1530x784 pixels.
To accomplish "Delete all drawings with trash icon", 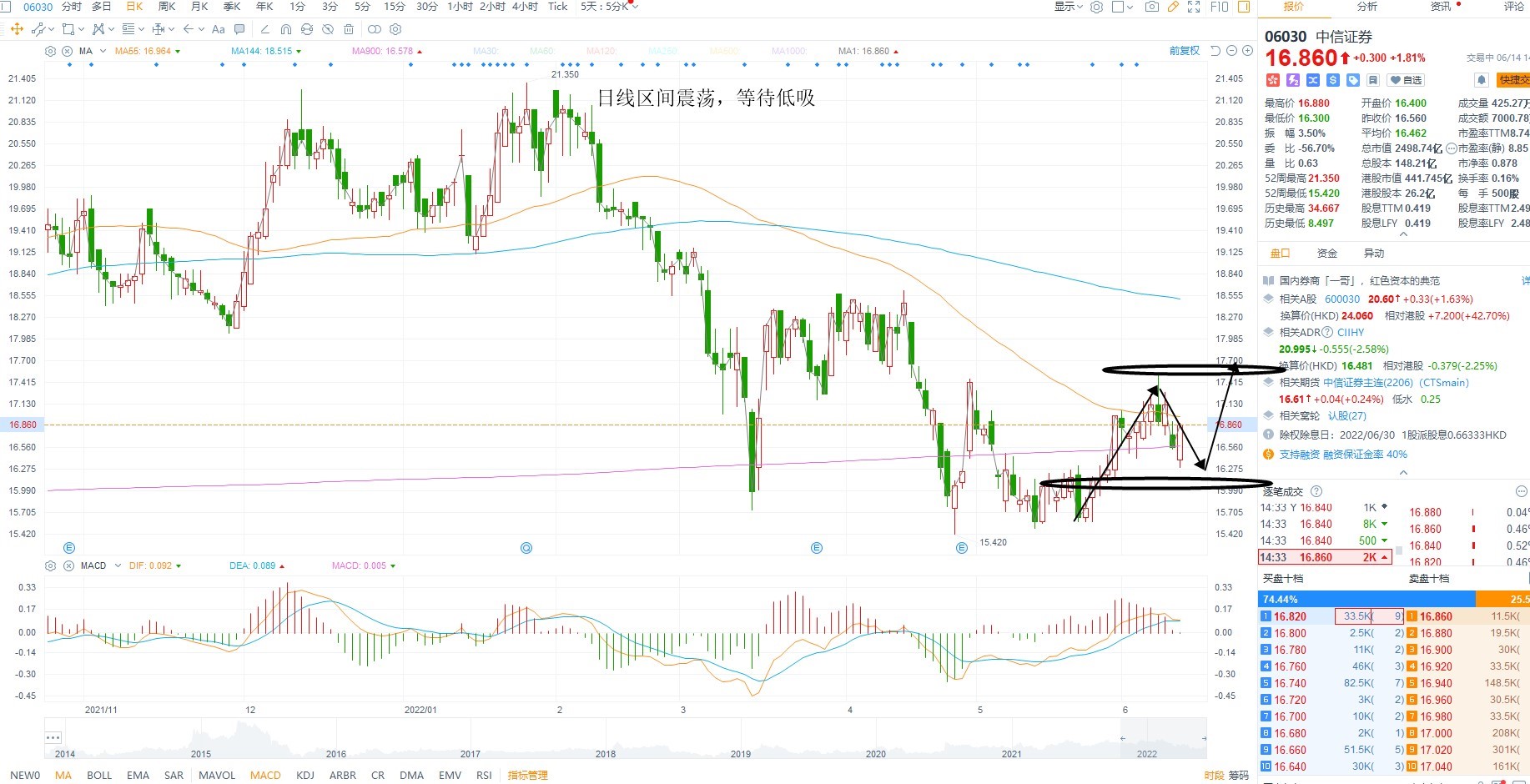I will [349, 29].
